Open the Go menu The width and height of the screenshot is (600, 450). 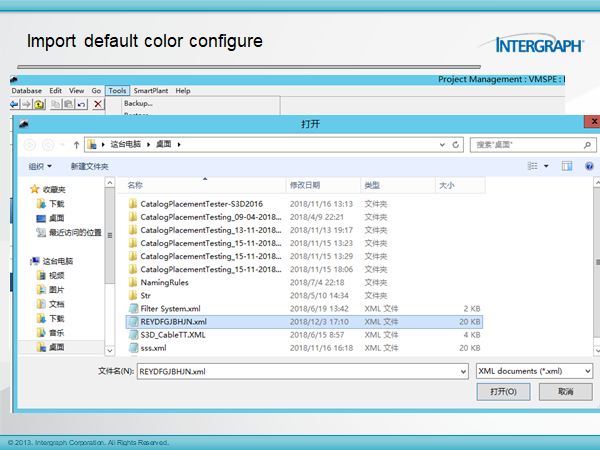click(x=96, y=91)
